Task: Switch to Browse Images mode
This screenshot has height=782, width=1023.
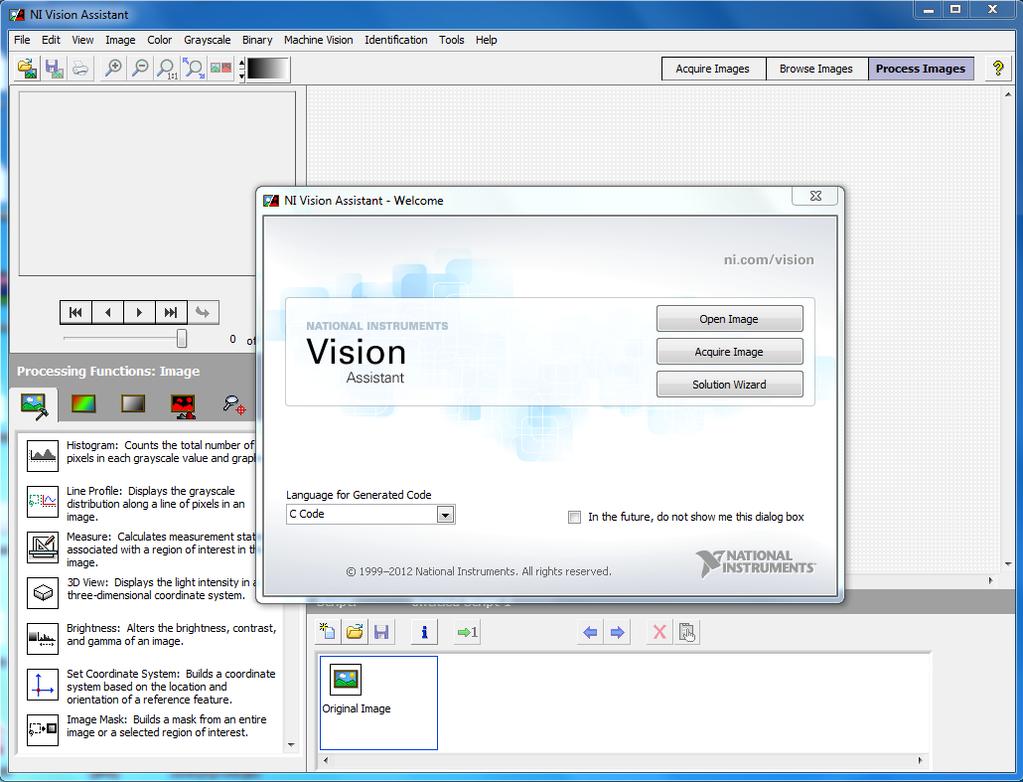Action: click(x=816, y=68)
